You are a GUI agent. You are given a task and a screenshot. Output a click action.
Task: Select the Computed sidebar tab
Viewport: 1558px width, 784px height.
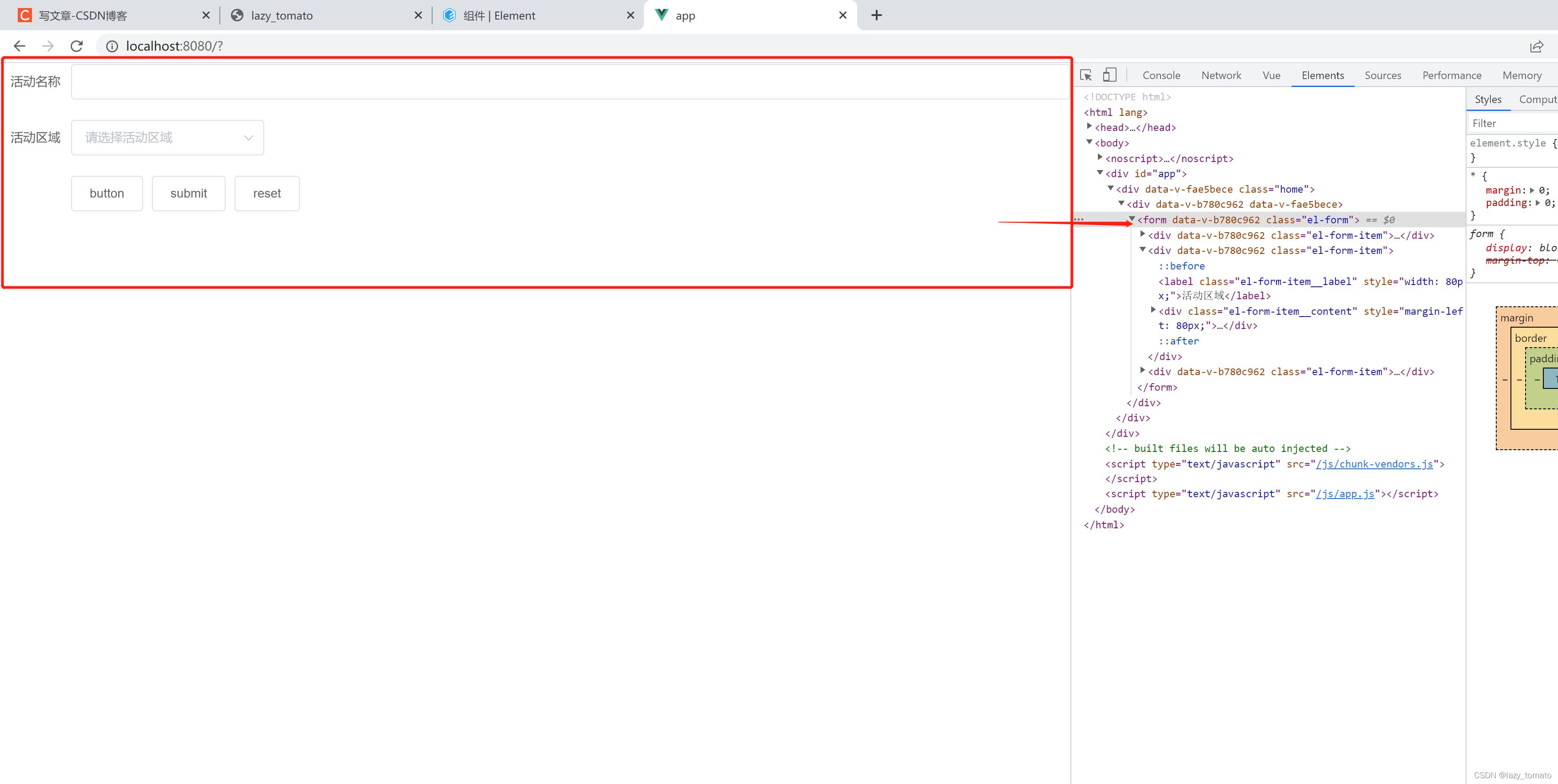click(1538, 100)
